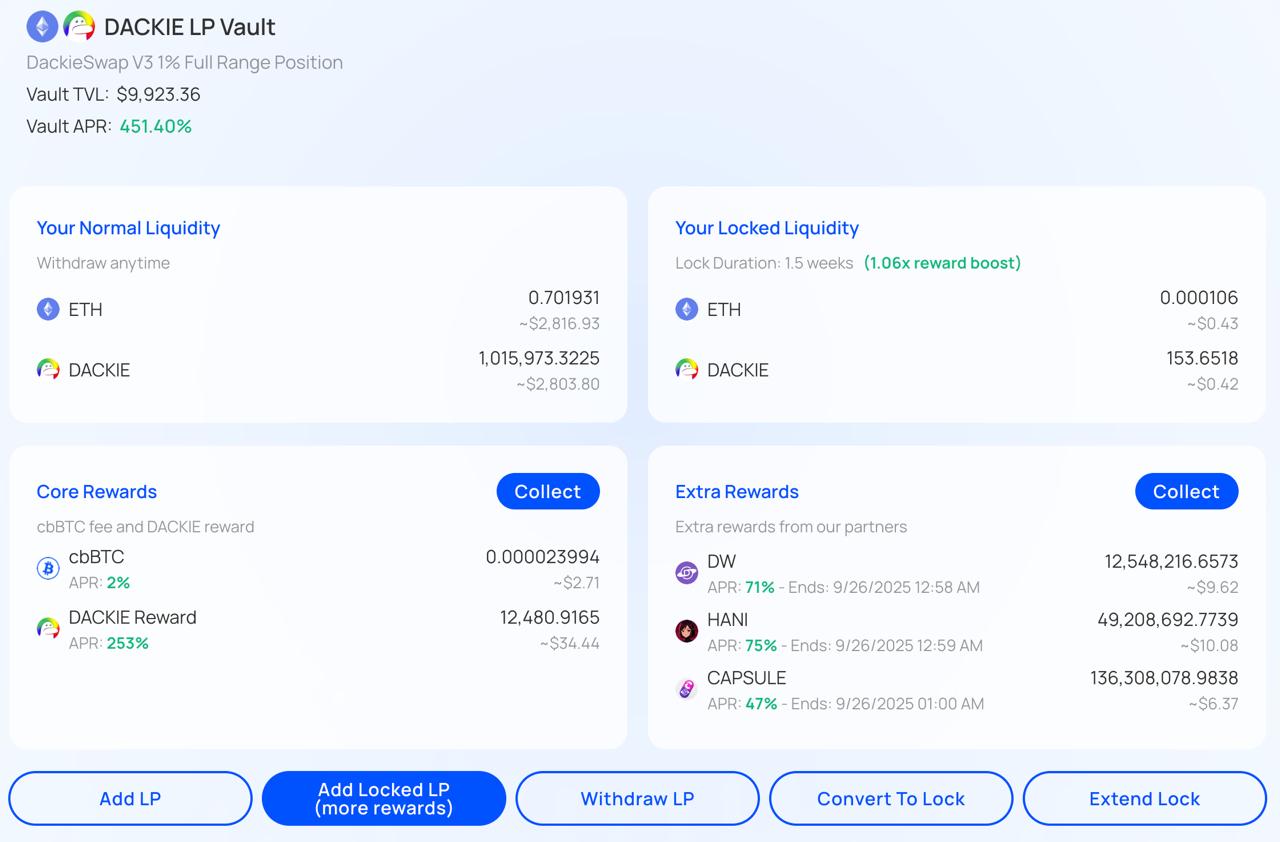Screen dimensions: 1280x842
Task: Click the DW partner token icon
Action: (x=686, y=573)
